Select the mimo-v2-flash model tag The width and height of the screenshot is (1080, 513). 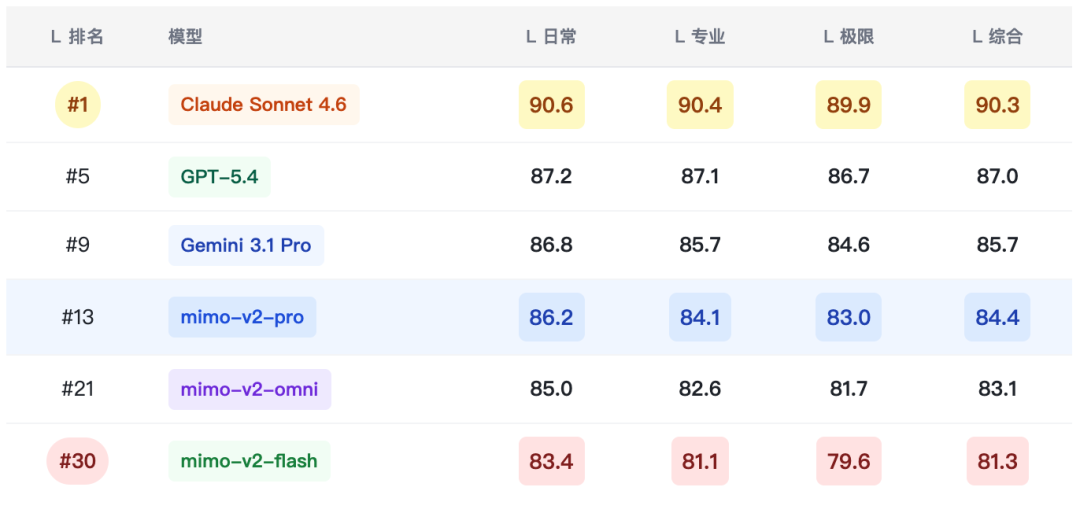pos(249,461)
